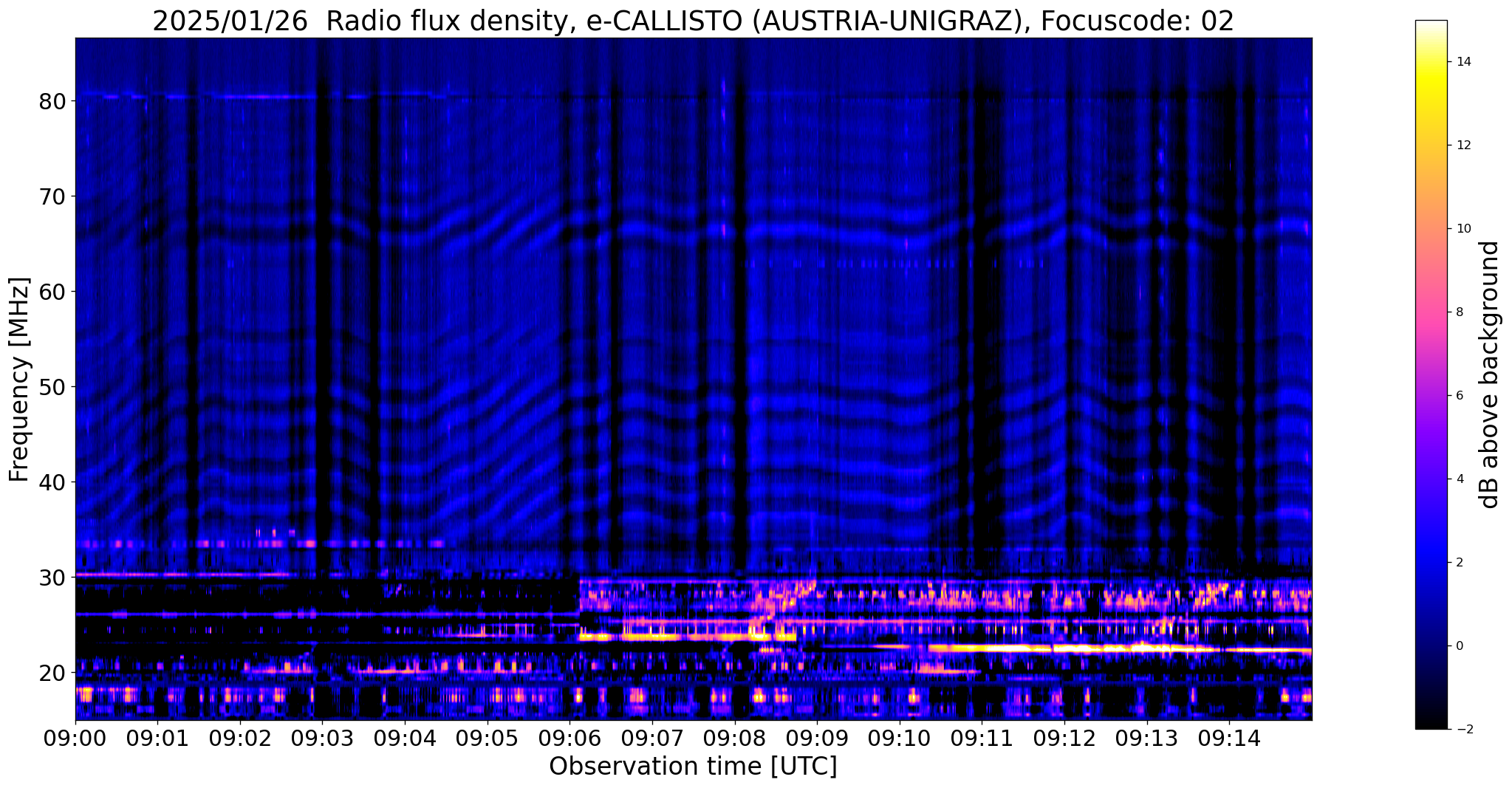The image size is (1512, 788).
Task: Click the pink region of the colorbar
Action: point(1431,314)
